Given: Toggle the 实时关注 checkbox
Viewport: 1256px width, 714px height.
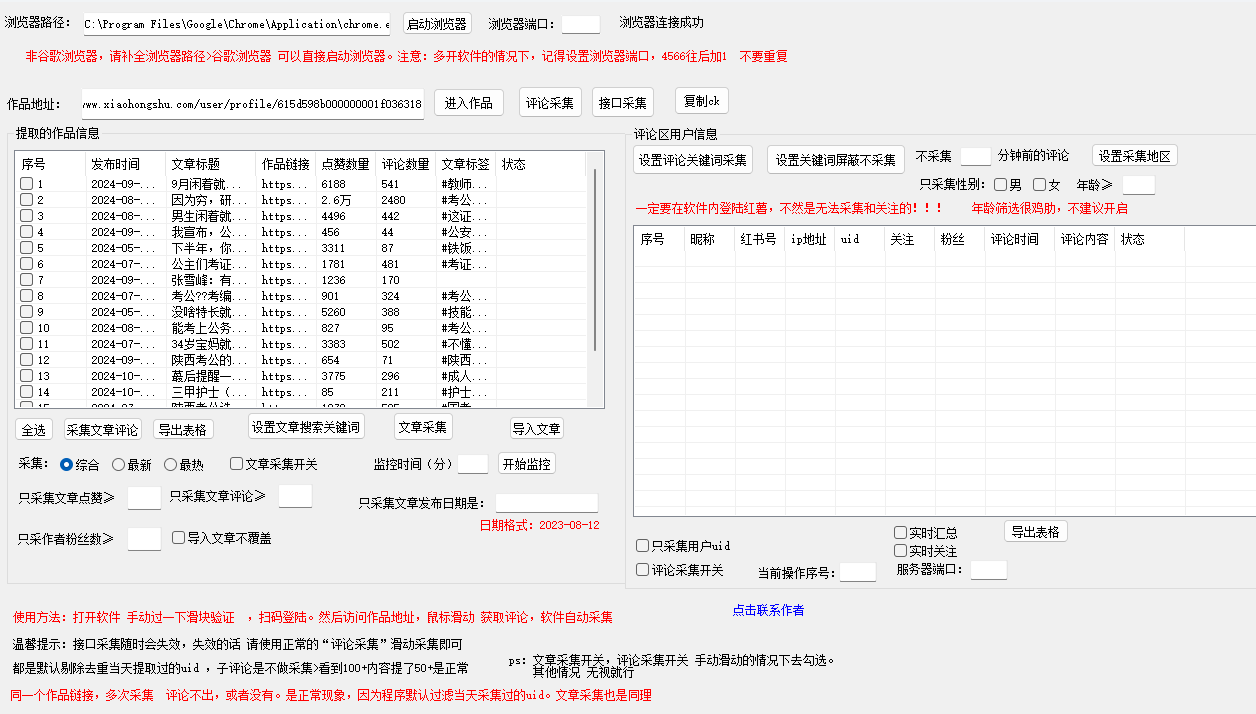Looking at the screenshot, I should pyautogui.click(x=901, y=551).
